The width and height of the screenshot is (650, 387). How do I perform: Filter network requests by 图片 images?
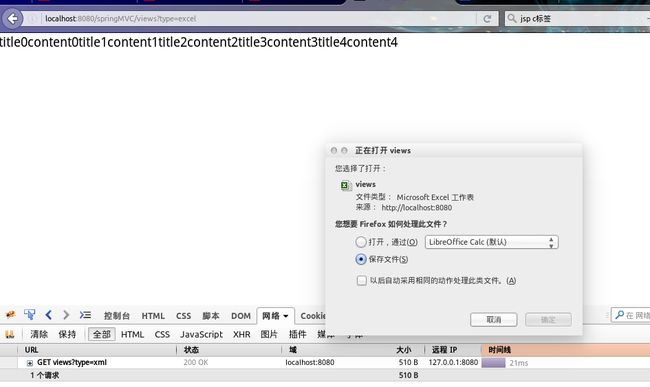[x=269, y=334]
